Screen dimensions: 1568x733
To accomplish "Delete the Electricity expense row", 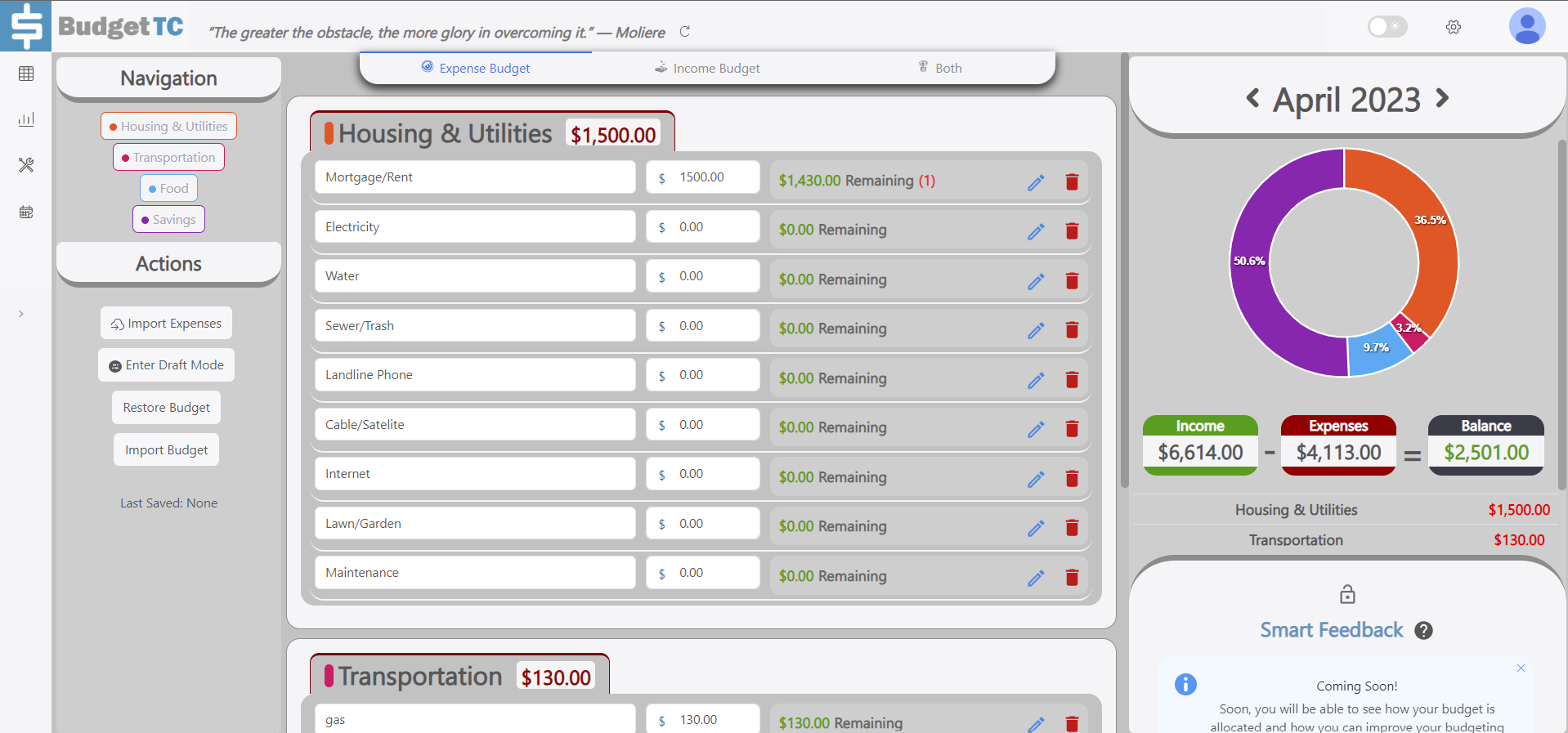I will pos(1072,231).
